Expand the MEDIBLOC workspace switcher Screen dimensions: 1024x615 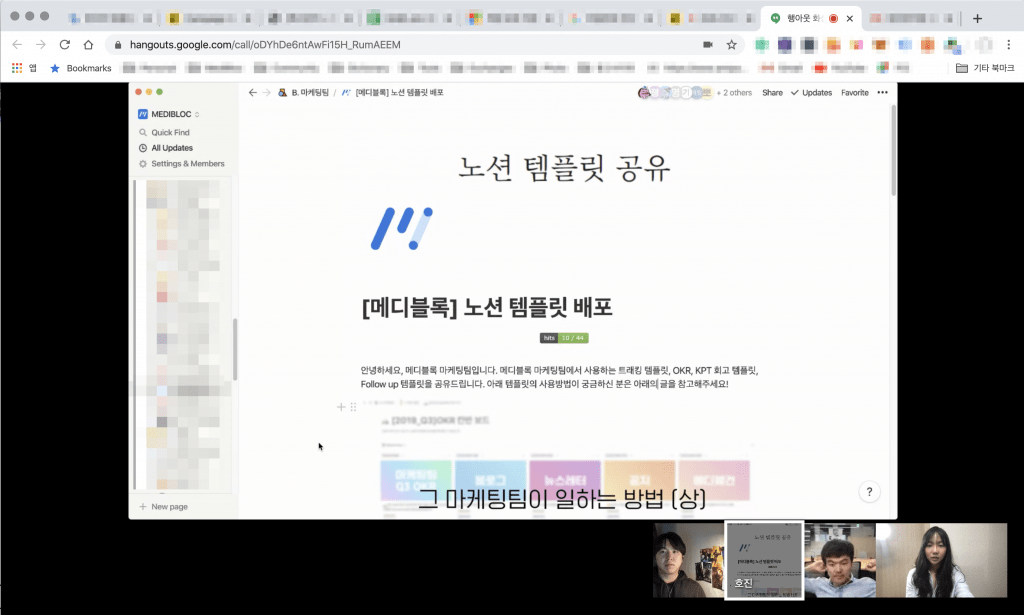pos(169,114)
